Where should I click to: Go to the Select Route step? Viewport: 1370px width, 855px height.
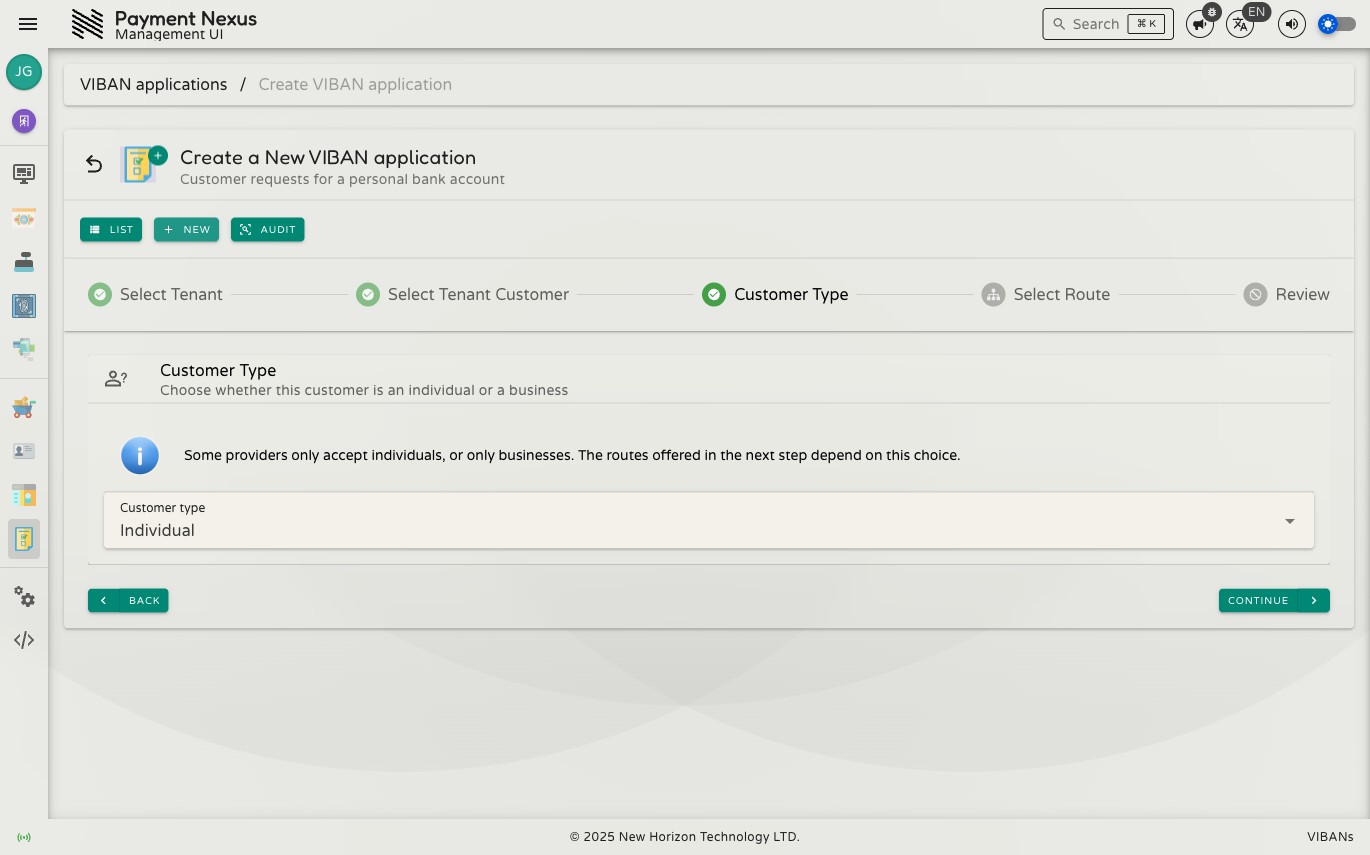click(x=1046, y=294)
